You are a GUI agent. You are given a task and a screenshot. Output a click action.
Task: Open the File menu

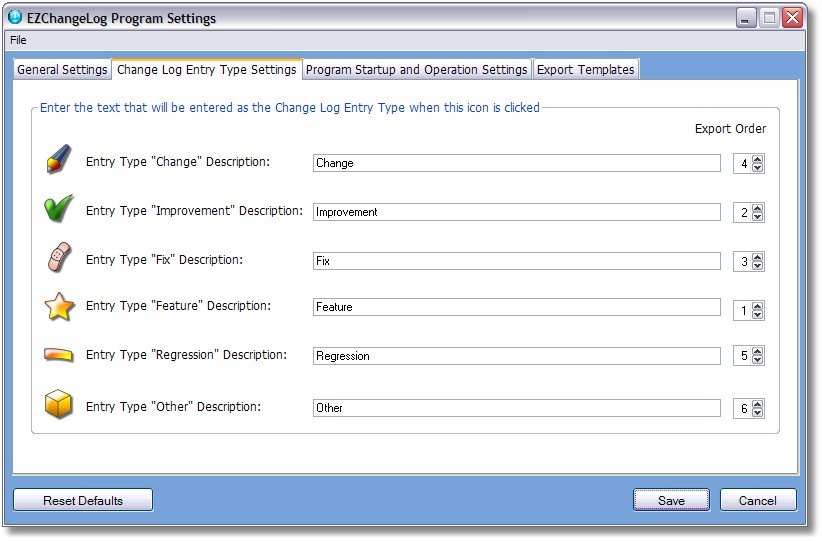pos(18,40)
